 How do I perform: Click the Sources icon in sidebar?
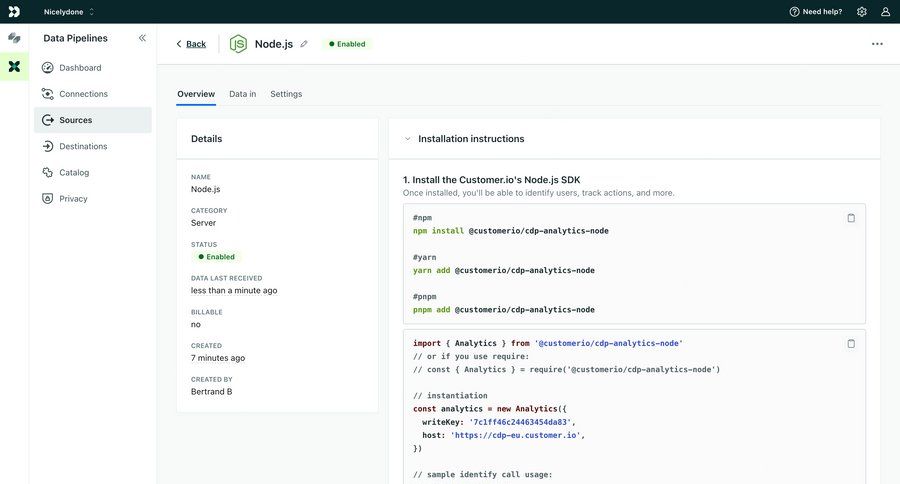[x=48, y=120]
